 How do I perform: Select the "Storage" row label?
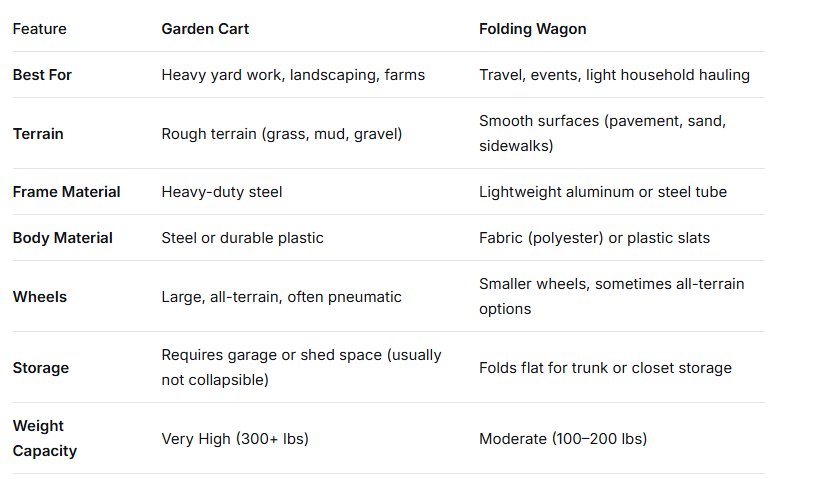(x=40, y=367)
